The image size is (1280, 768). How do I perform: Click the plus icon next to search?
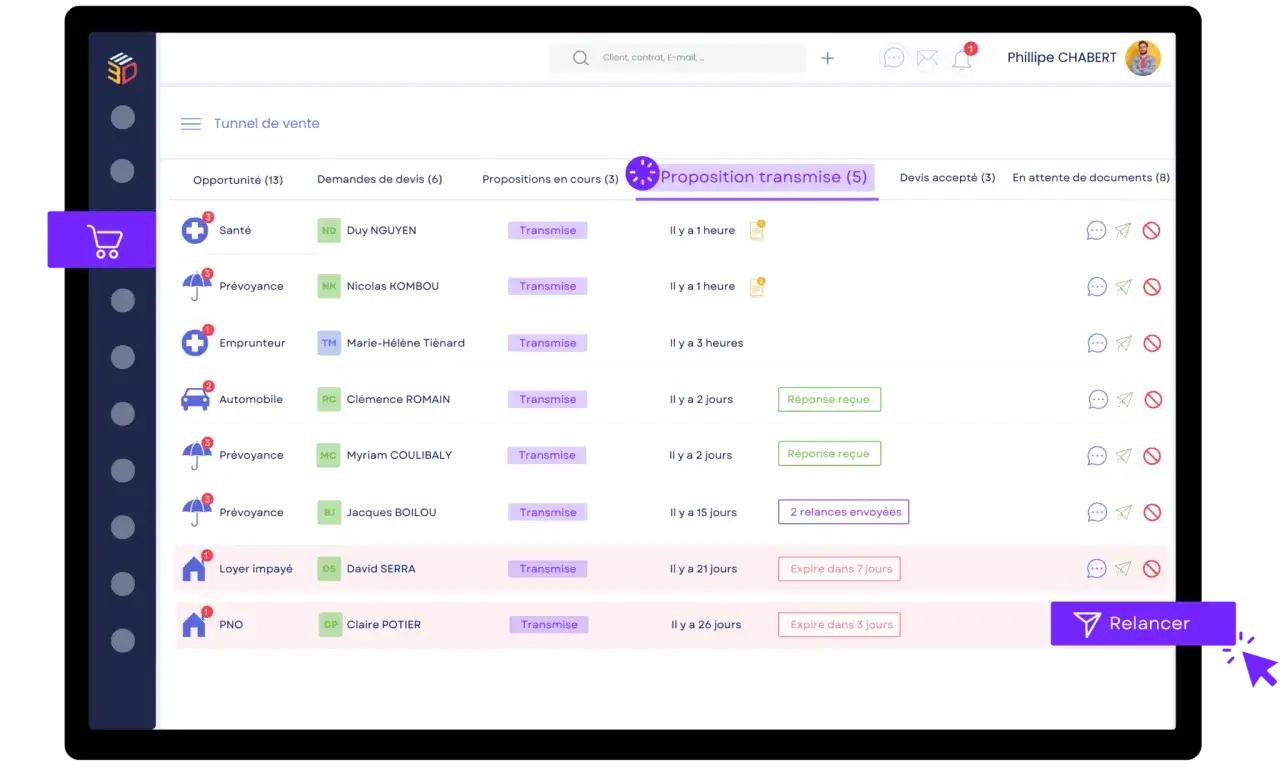coord(827,58)
